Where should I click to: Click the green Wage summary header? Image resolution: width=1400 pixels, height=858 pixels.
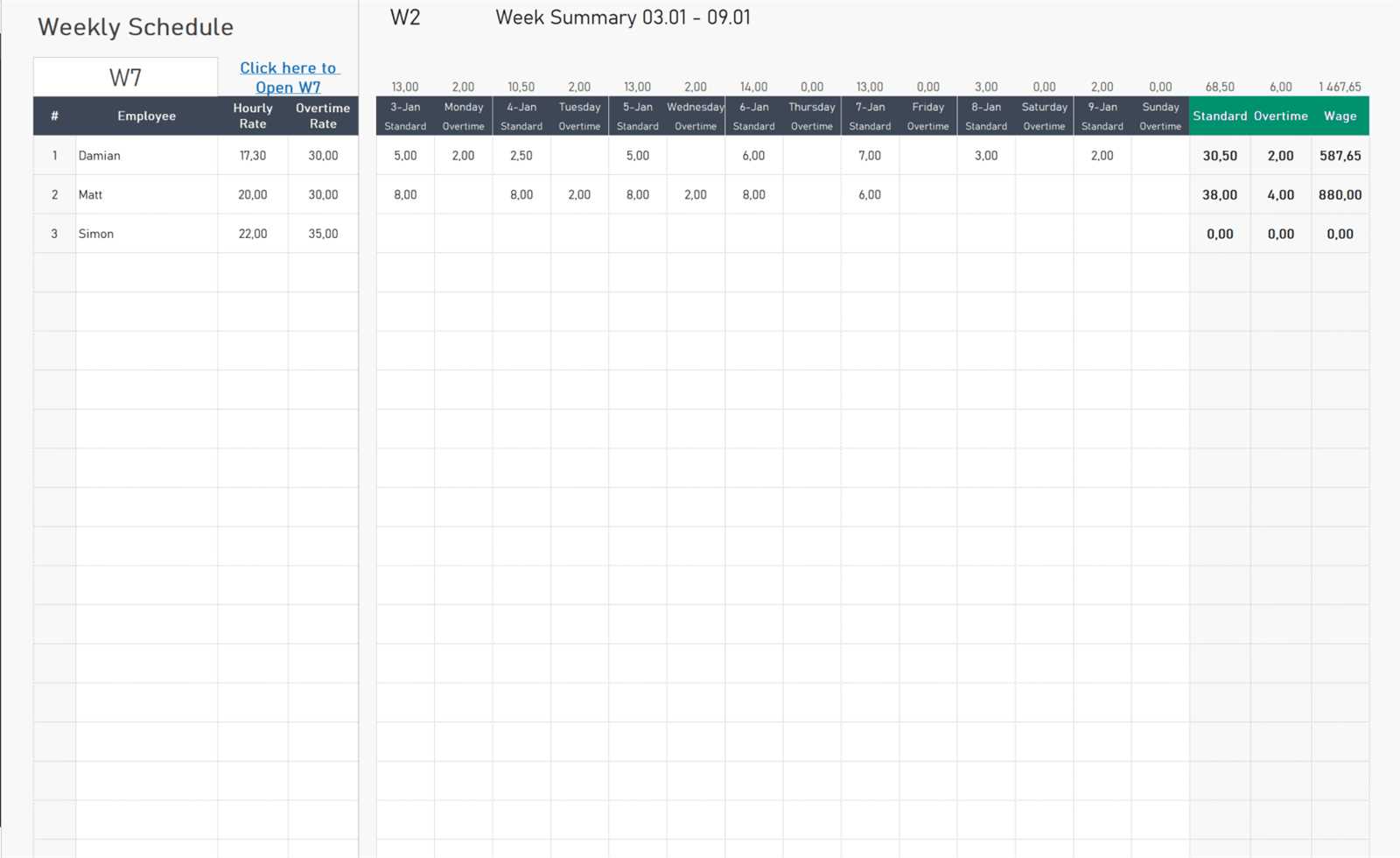pos(1340,116)
